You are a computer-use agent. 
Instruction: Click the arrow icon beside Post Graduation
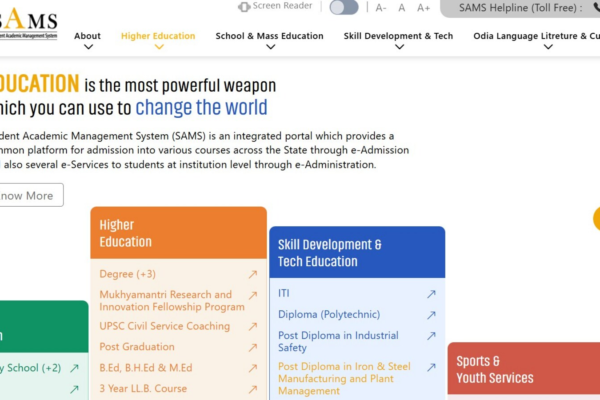click(253, 347)
